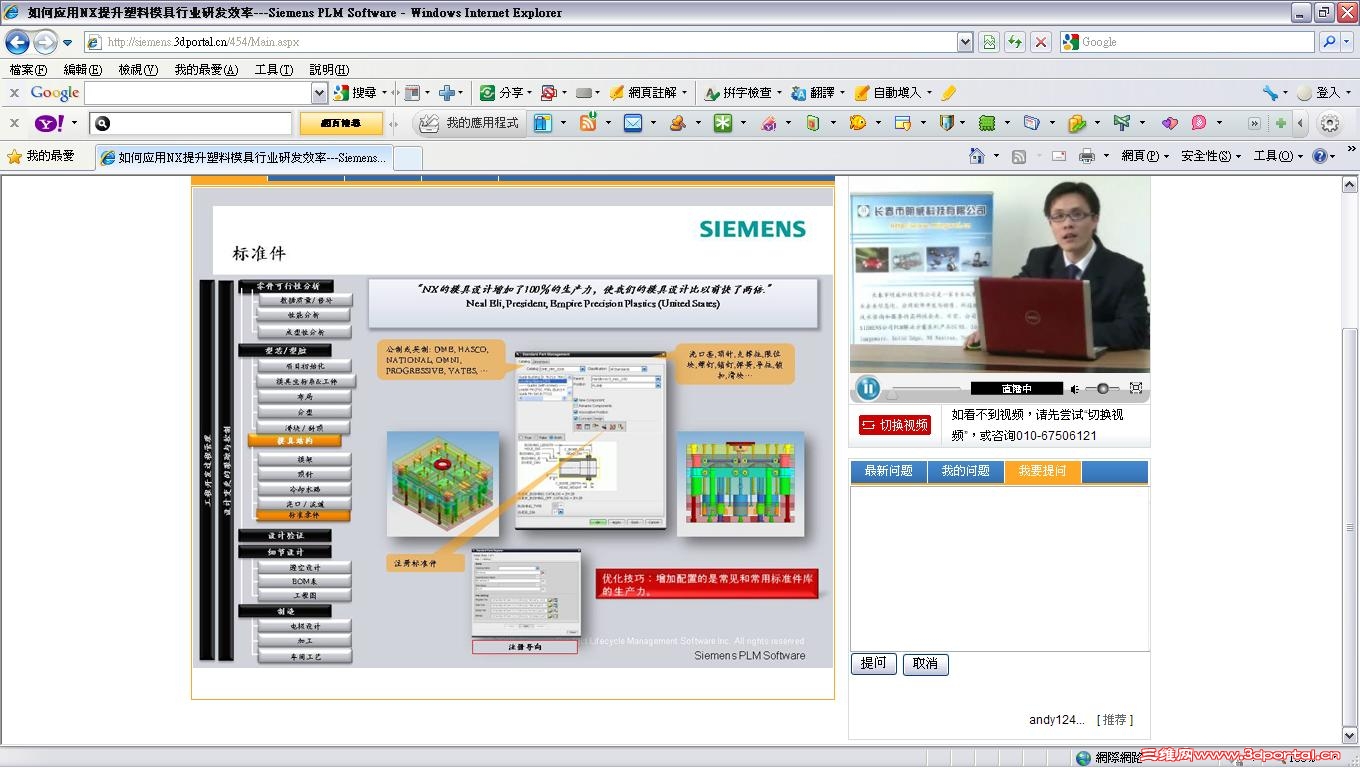Click the 我的應用程式 toolbar button
The image size is (1360, 768).
click(469, 123)
